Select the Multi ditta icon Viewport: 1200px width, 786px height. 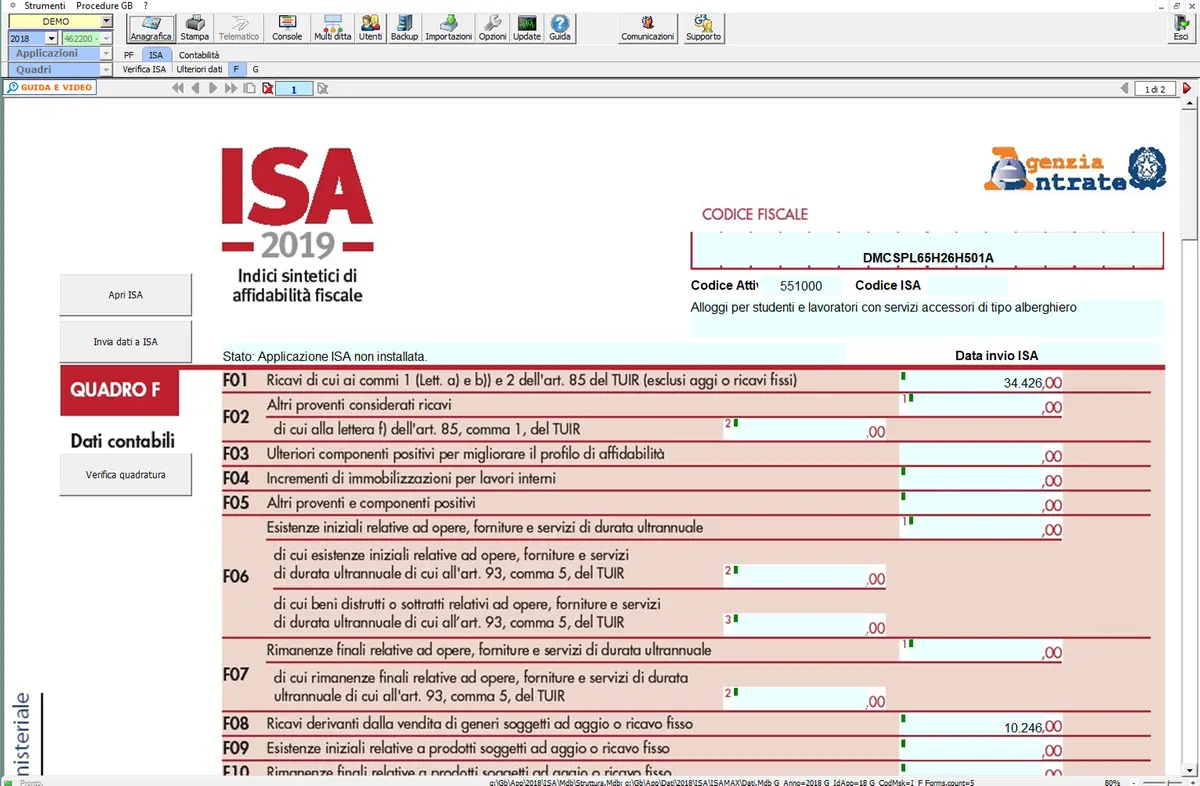(332, 28)
